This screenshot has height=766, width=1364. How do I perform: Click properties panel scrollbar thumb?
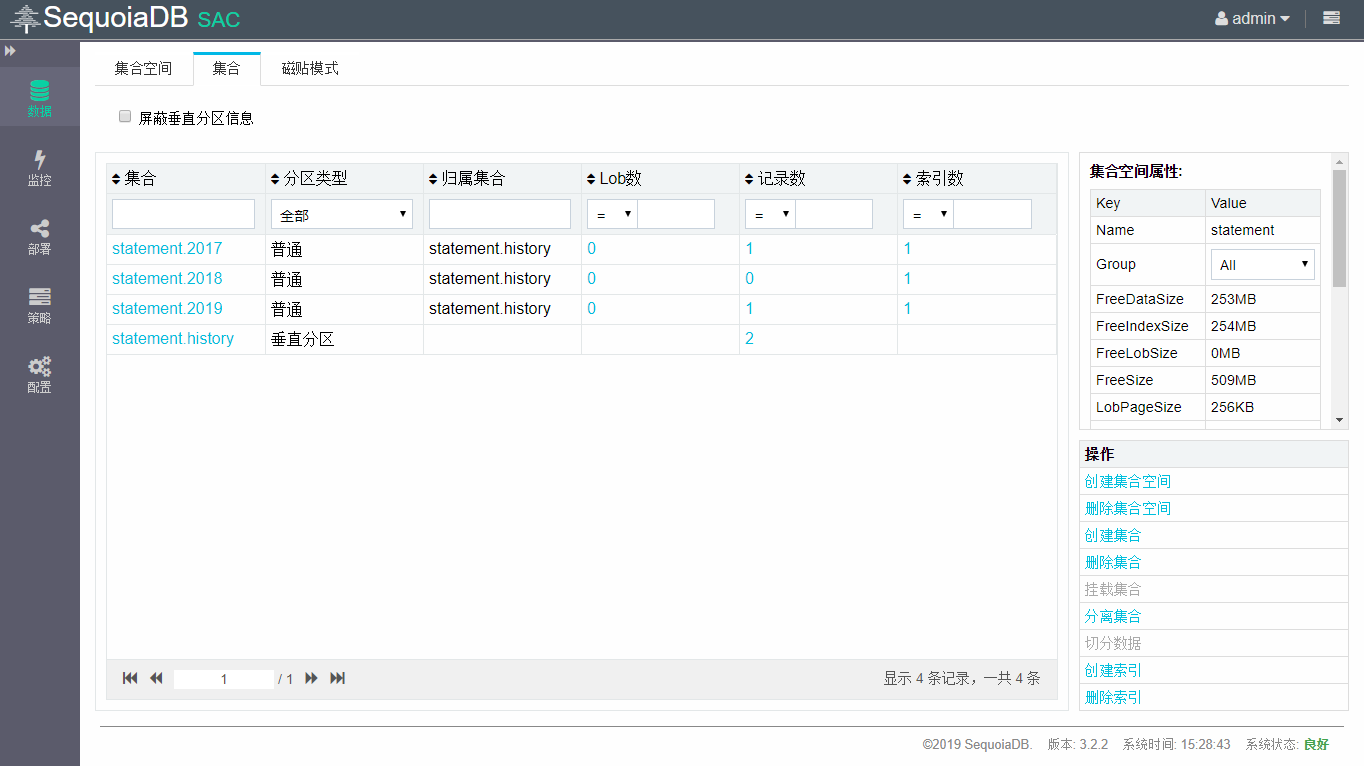[x=1340, y=228]
